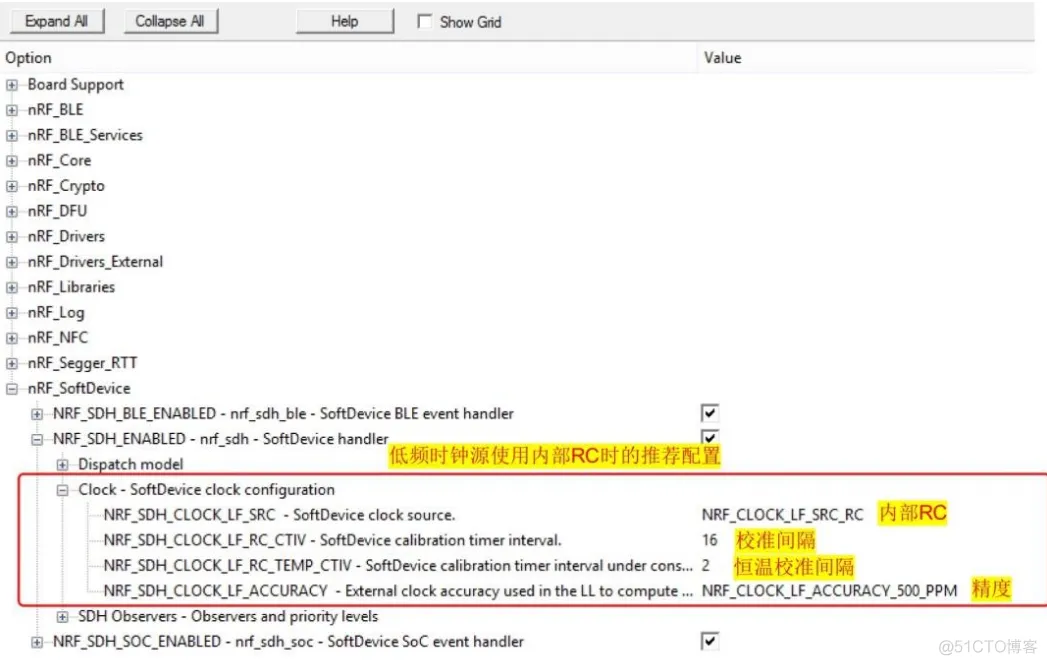Select the NRF_SDH_CLOCK_LF_ACCURACY row

coord(398,591)
